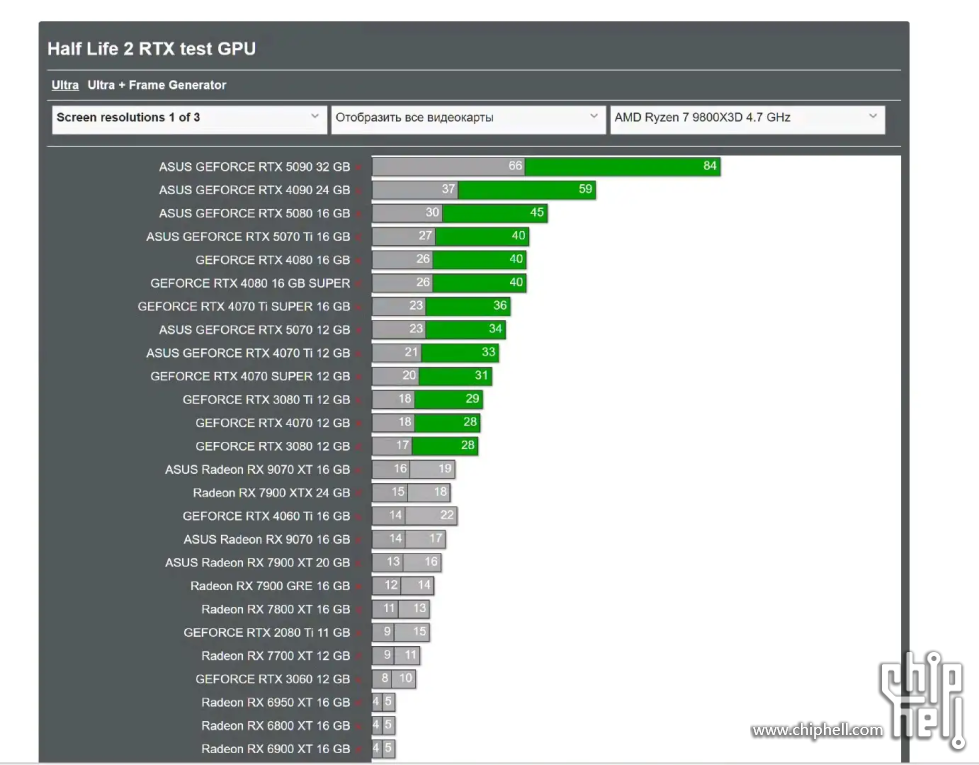The image size is (979, 765).
Task: Select the Radeon RX 7800 XT 16 GB label
Action: tap(276, 610)
